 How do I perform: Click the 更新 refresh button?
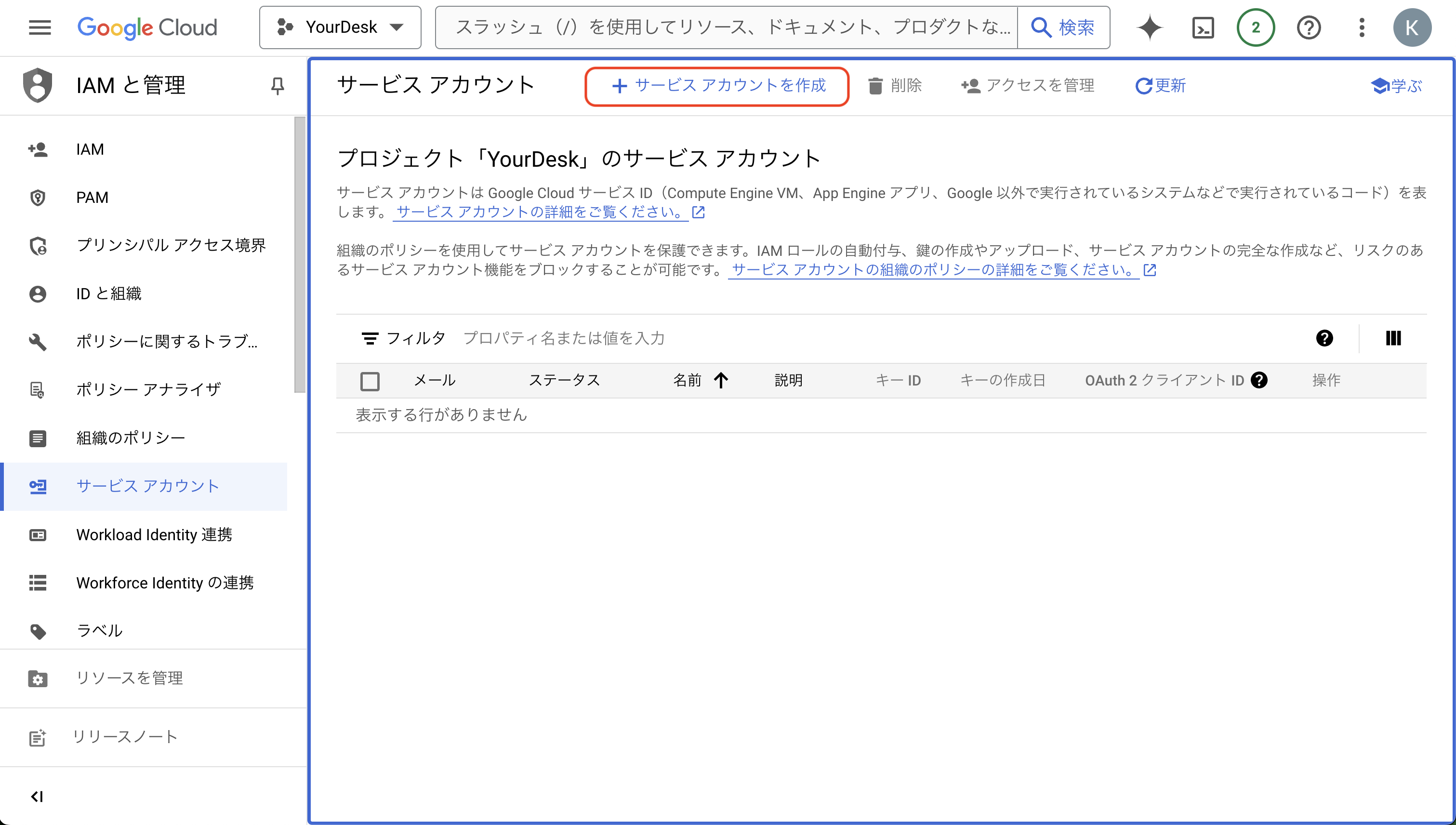click(1160, 86)
